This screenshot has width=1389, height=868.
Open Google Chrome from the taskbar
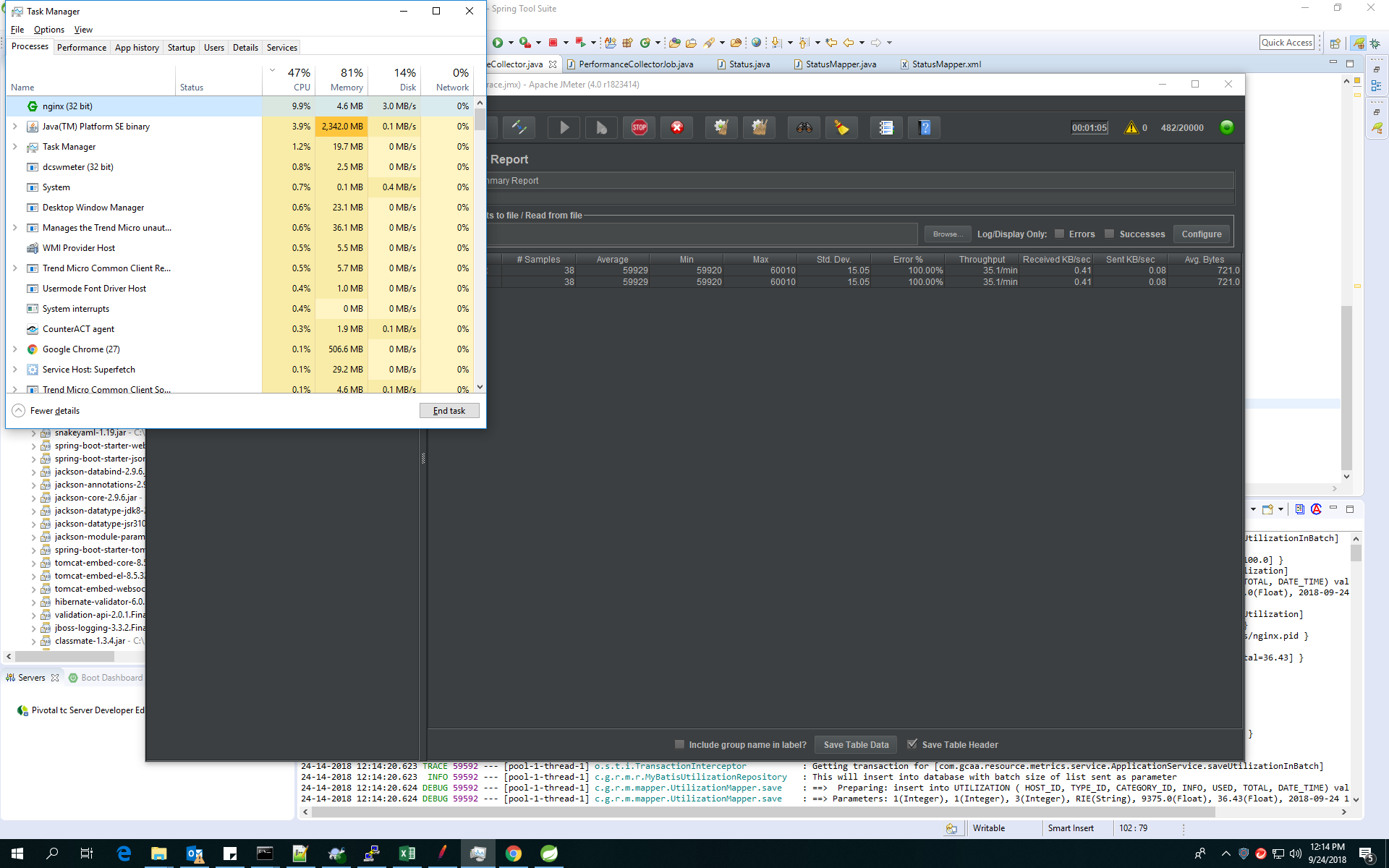[514, 854]
